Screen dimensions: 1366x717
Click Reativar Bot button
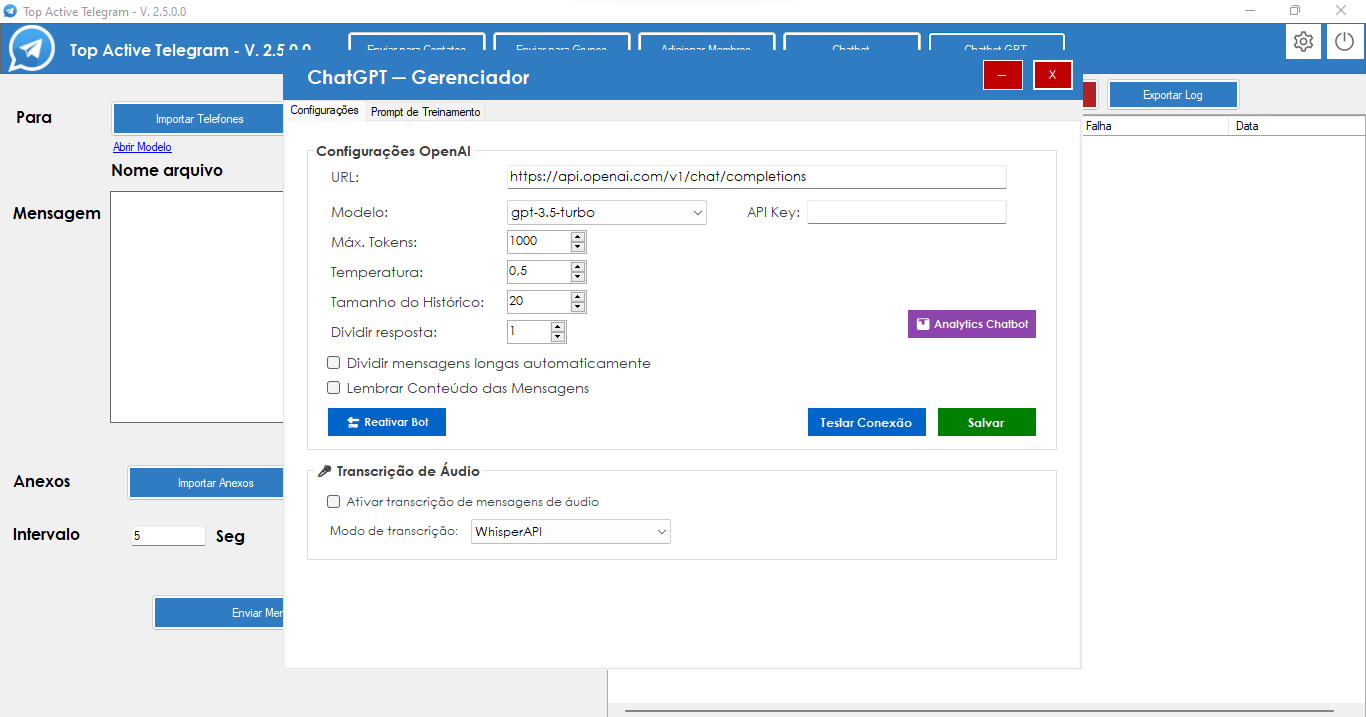[x=386, y=422]
